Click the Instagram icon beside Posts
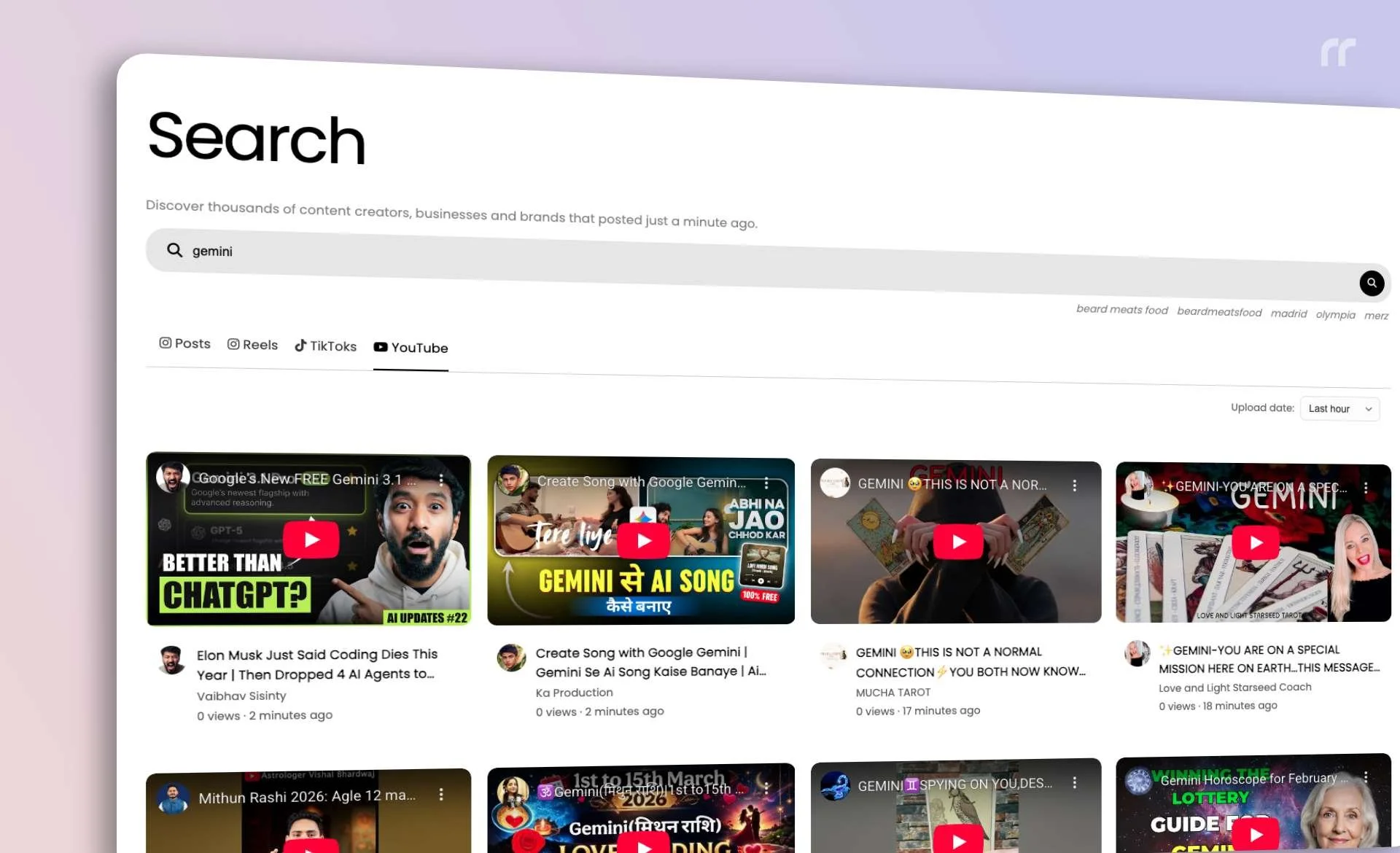This screenshot has width=1400, height=853. pos(165,343)
